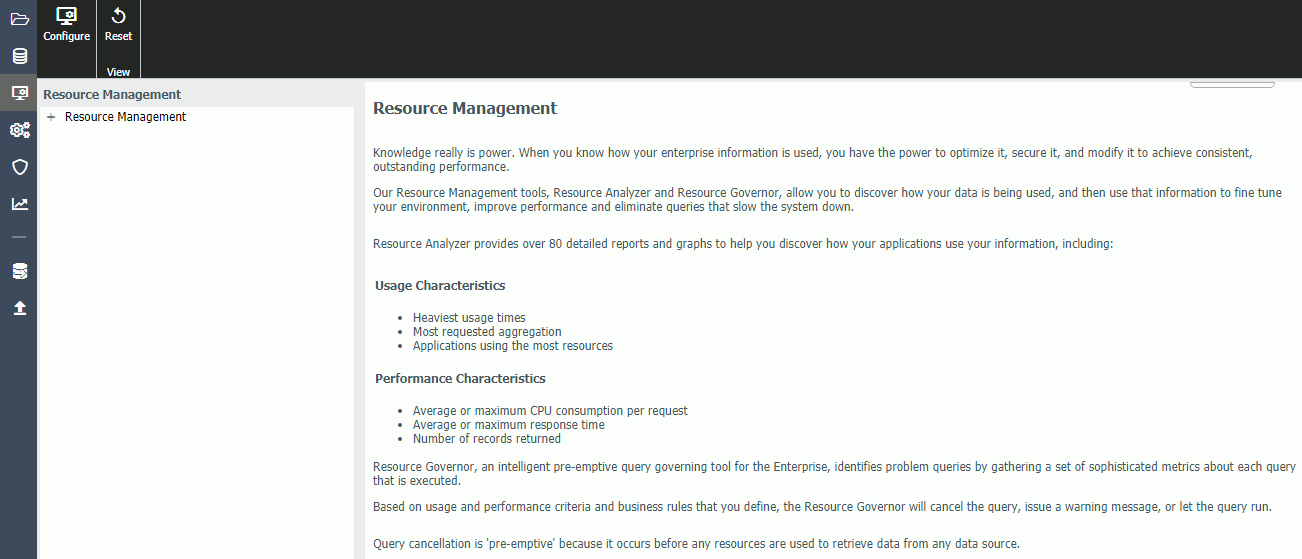Click the Configure button in ribbon
The width and height of the screenshot is (1302, 559).
click(x=67, y=24)
